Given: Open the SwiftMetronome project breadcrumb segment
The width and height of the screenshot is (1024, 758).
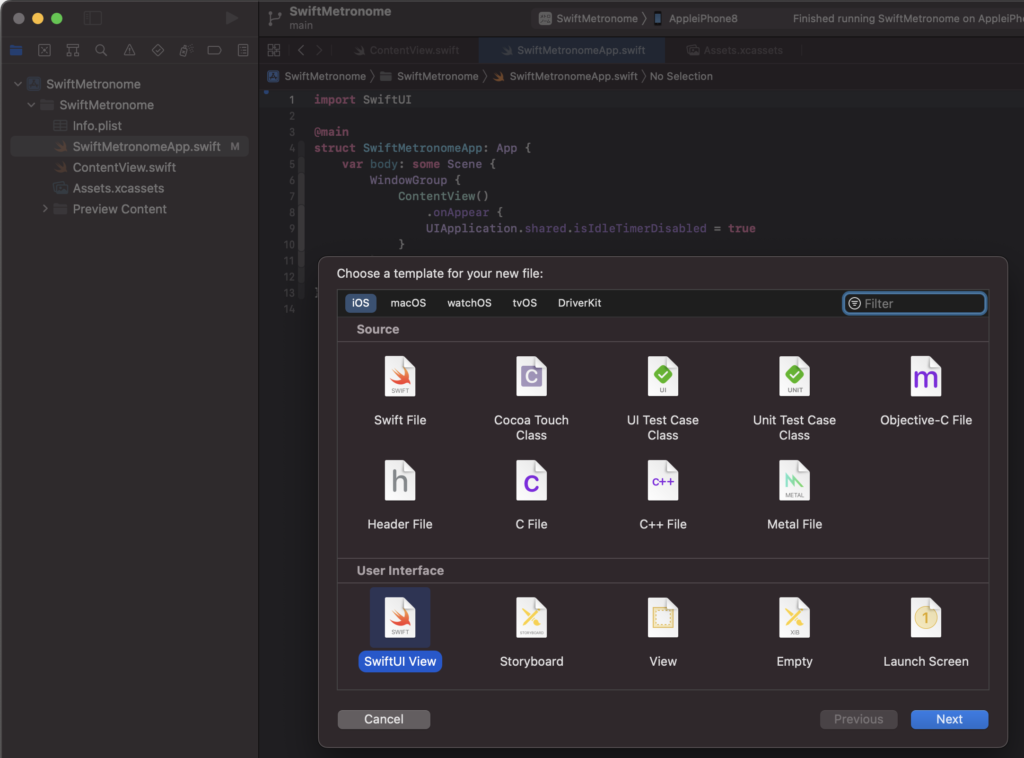Looking at the screenshot, I should [x=317, y=76].
